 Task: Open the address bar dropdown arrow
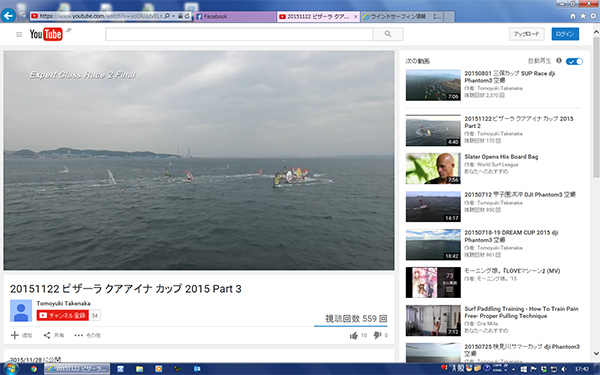(x=173, y=16)
